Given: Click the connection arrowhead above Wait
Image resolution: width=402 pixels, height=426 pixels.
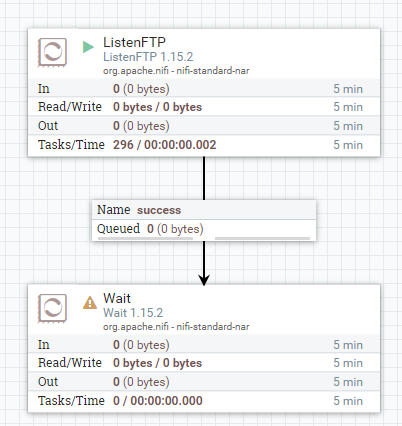Looking at the screenshot, I should coord(204,280).
